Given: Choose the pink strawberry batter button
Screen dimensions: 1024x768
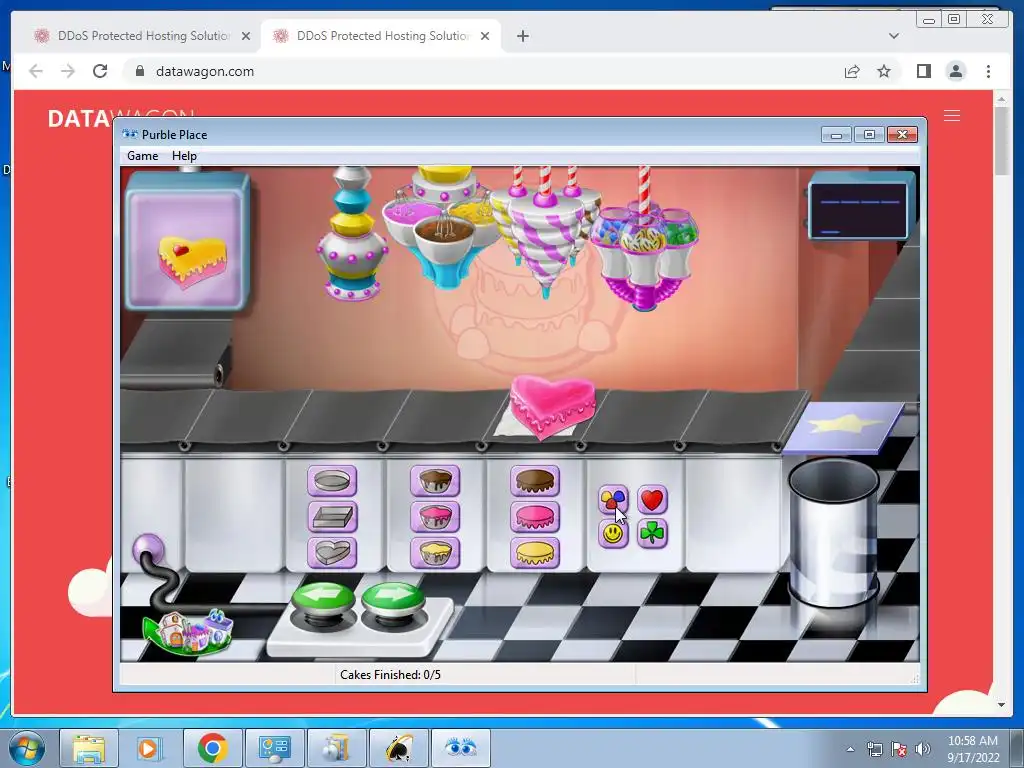Looking at the screenshot, I should click(435, 518).
